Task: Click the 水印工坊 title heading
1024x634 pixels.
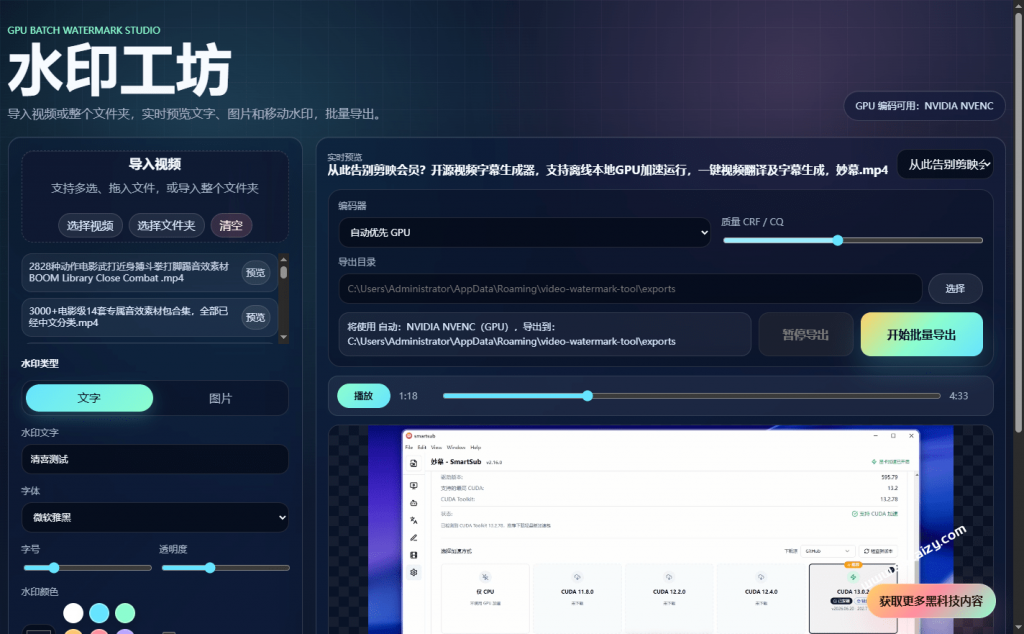Action: [x=120, y=70]
